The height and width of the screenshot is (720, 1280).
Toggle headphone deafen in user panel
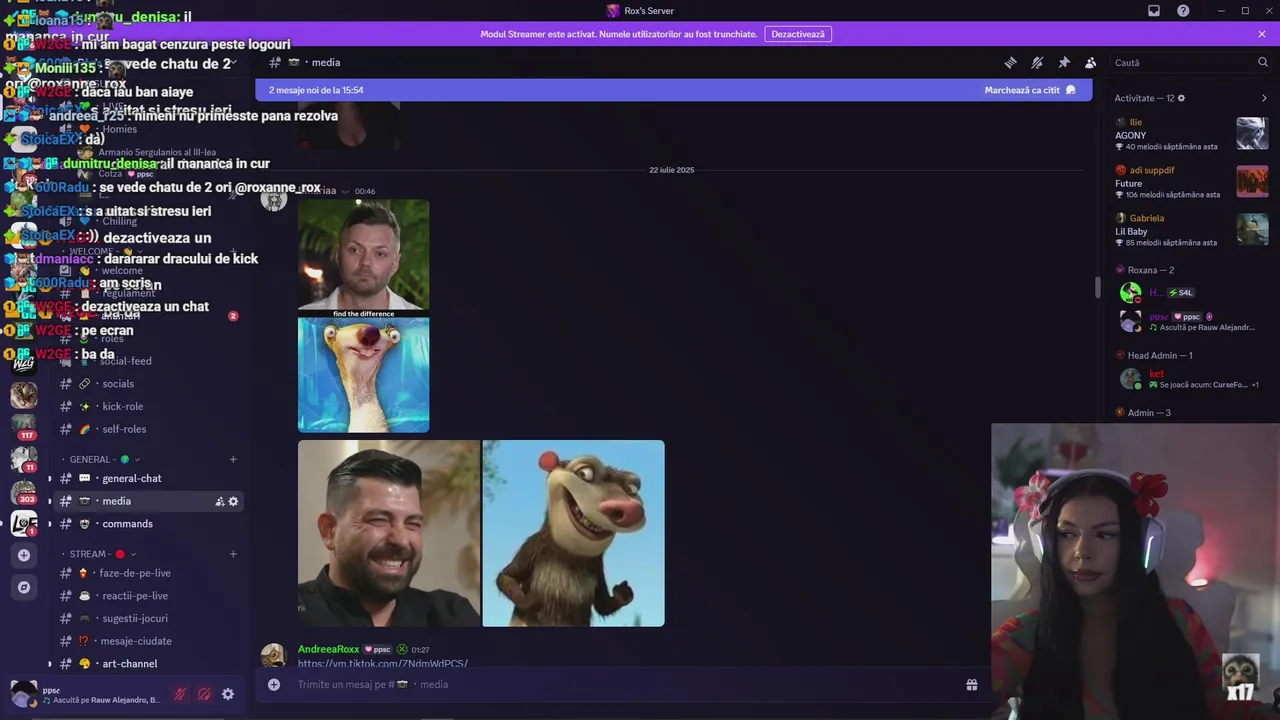204,694
